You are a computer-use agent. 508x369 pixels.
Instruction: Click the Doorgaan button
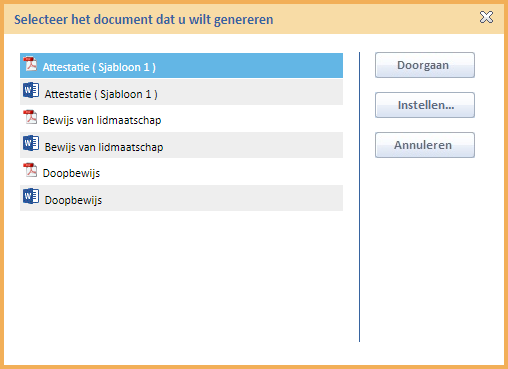(425, 65)
